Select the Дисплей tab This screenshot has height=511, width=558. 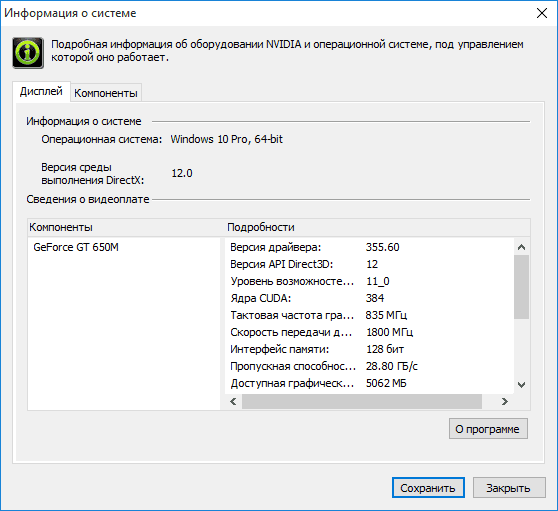click(x=41, y=91)
